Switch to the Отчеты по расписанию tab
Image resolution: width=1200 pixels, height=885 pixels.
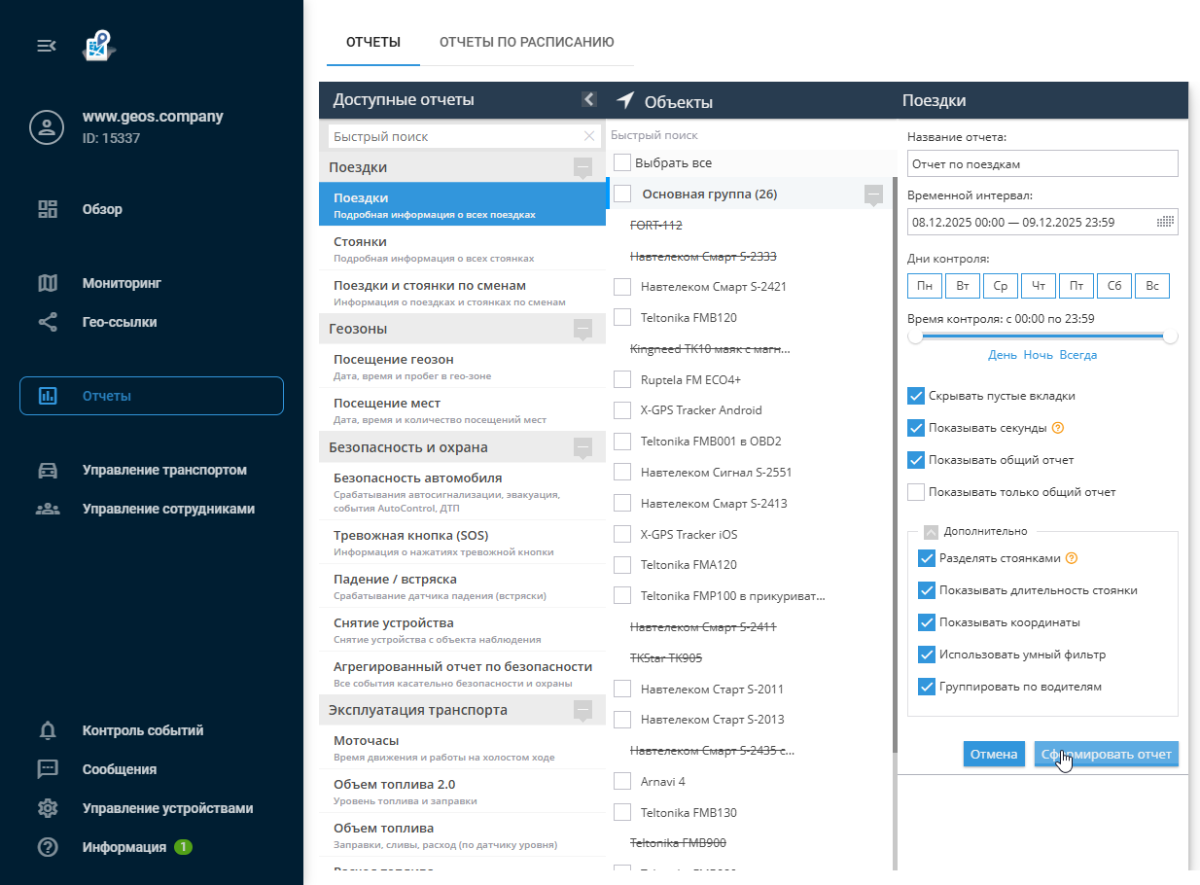(x=526, y=42)
